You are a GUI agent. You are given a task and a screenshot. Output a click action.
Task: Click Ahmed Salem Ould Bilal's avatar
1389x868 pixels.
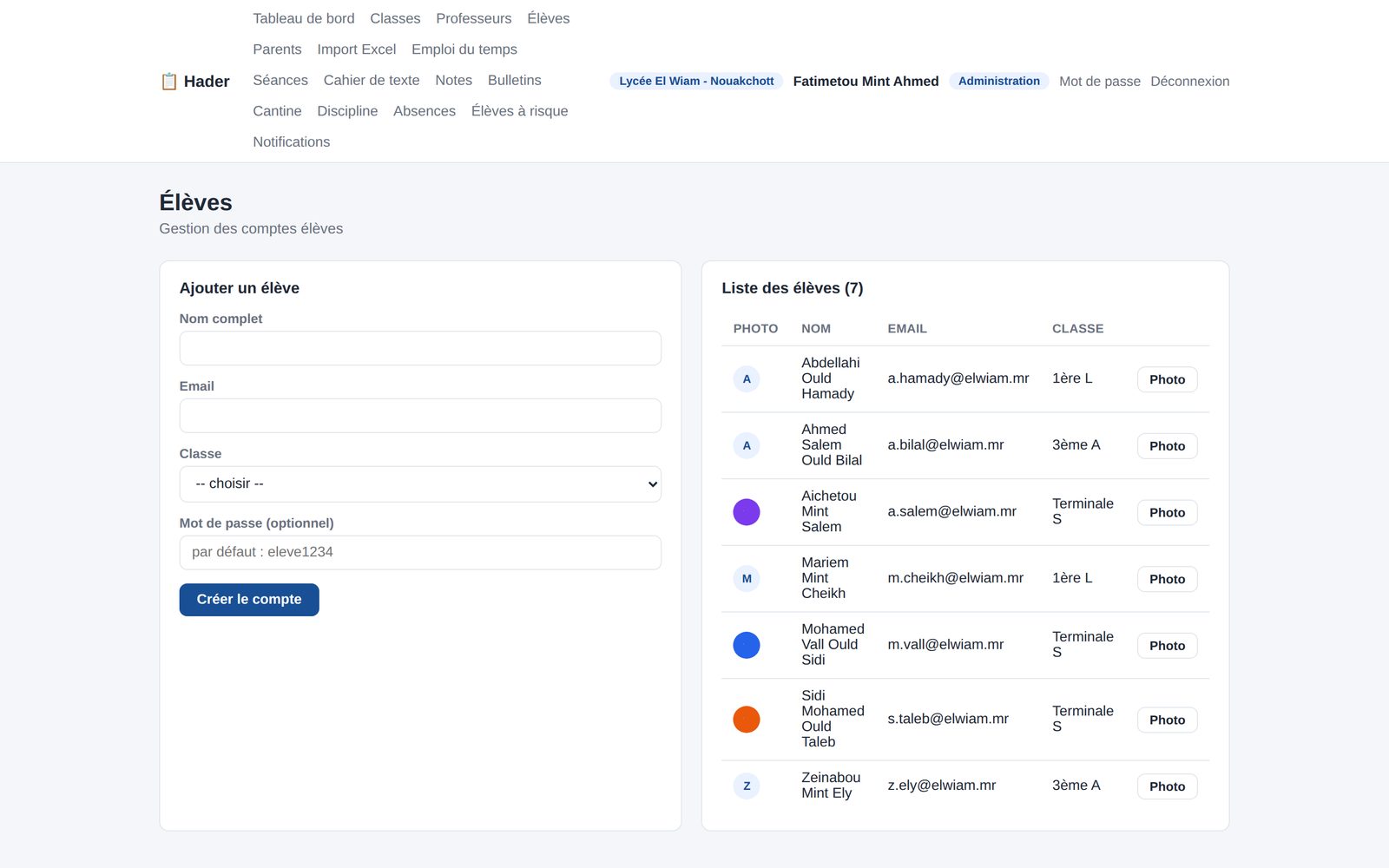tap(747, 446)
